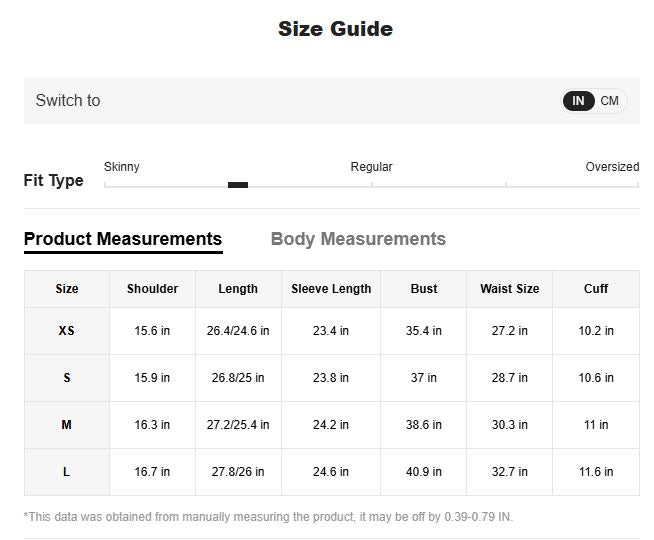
Task: Open the Product Measurements tab
Action: (x=123, y=239)
